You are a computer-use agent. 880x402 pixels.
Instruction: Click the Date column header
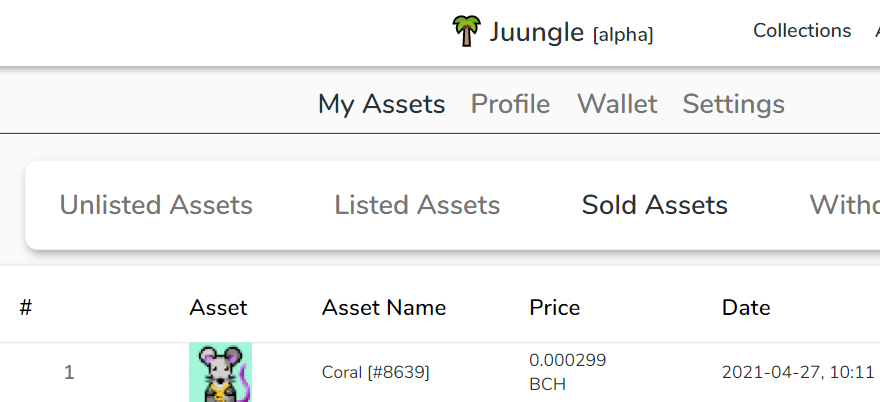pos(746,308)
